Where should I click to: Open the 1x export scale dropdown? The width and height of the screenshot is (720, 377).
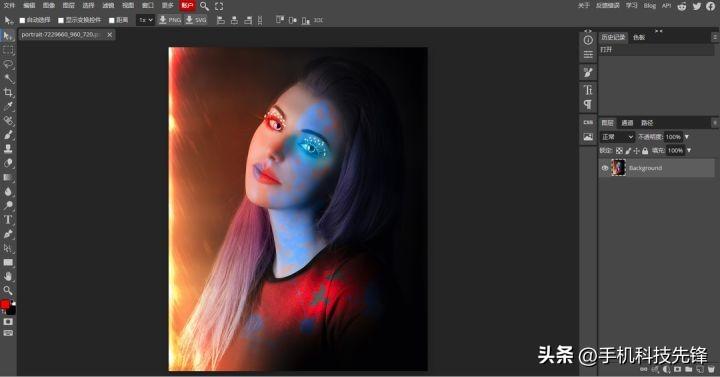point(146,20)
